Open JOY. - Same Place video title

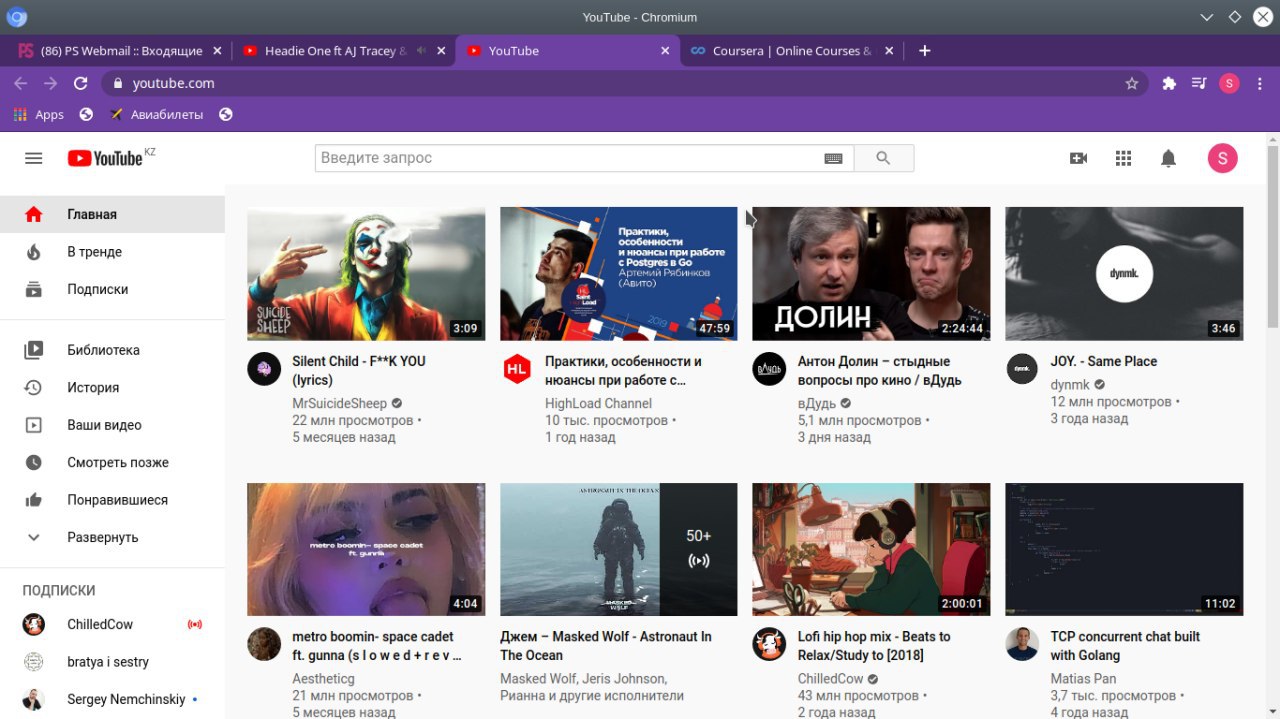(x=1104, y=361)
